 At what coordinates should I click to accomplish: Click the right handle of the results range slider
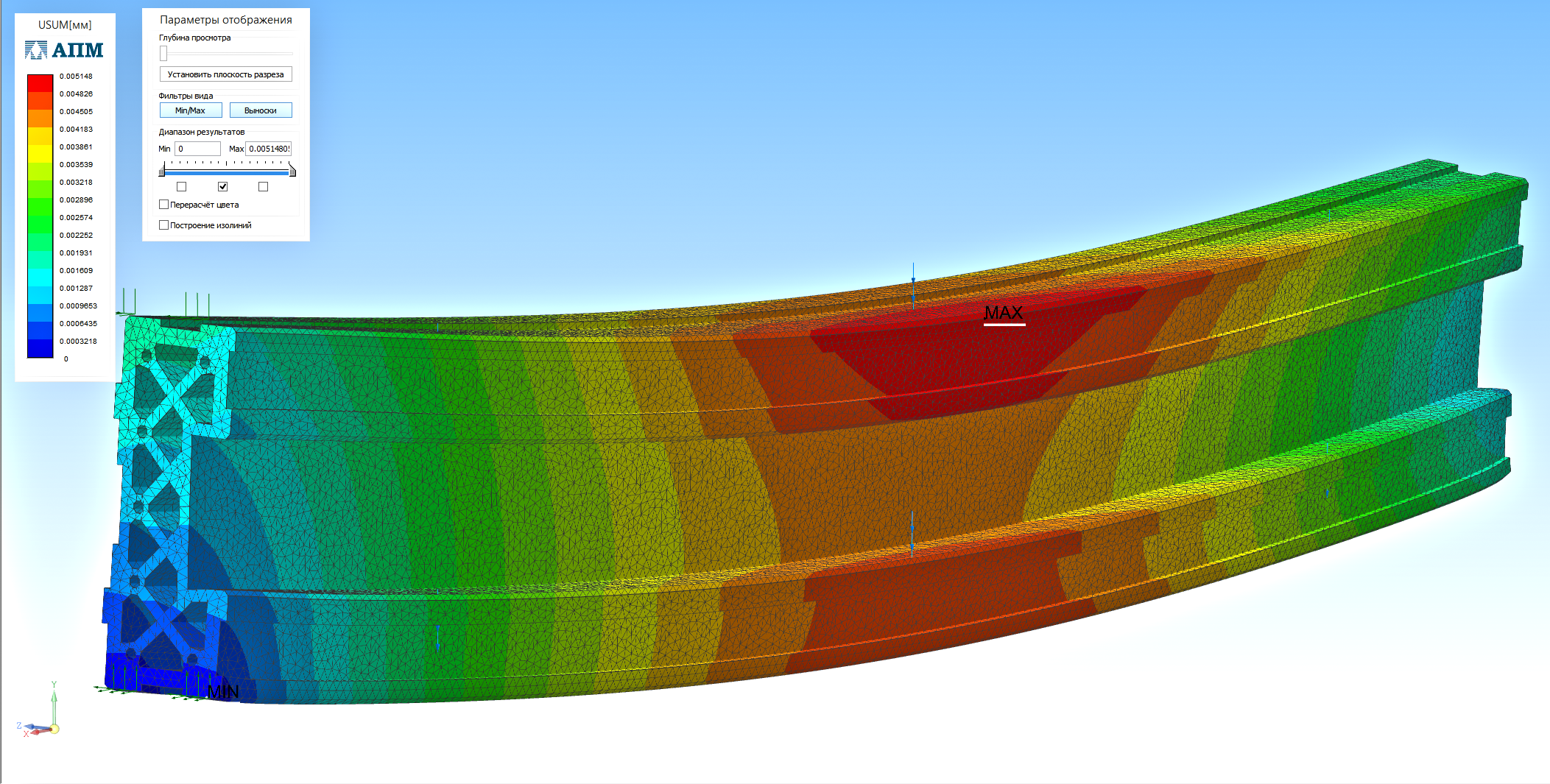(292, 171)
